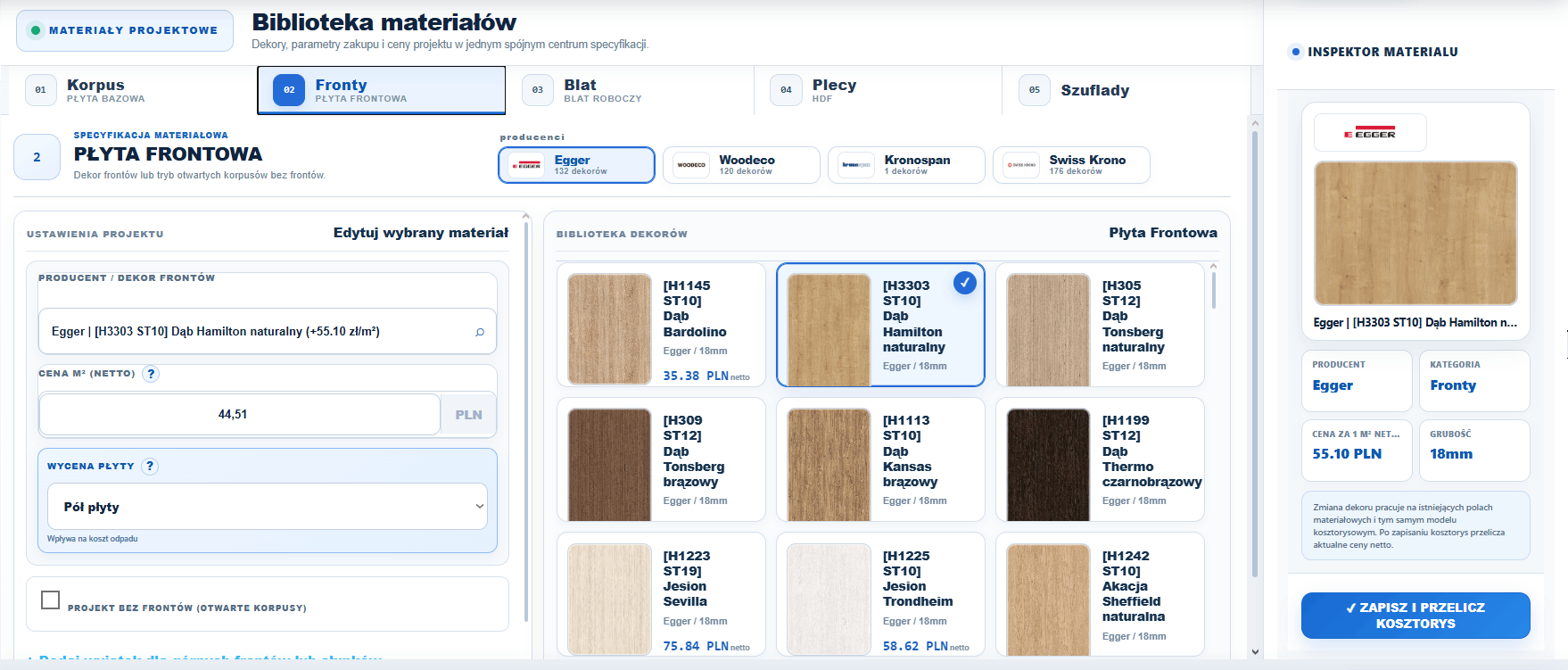Screen dimensions: 1568x670
Task: Click the 05 badge on the Szuflady tab
Action: pyautogui.click(x=1035, y=90)
